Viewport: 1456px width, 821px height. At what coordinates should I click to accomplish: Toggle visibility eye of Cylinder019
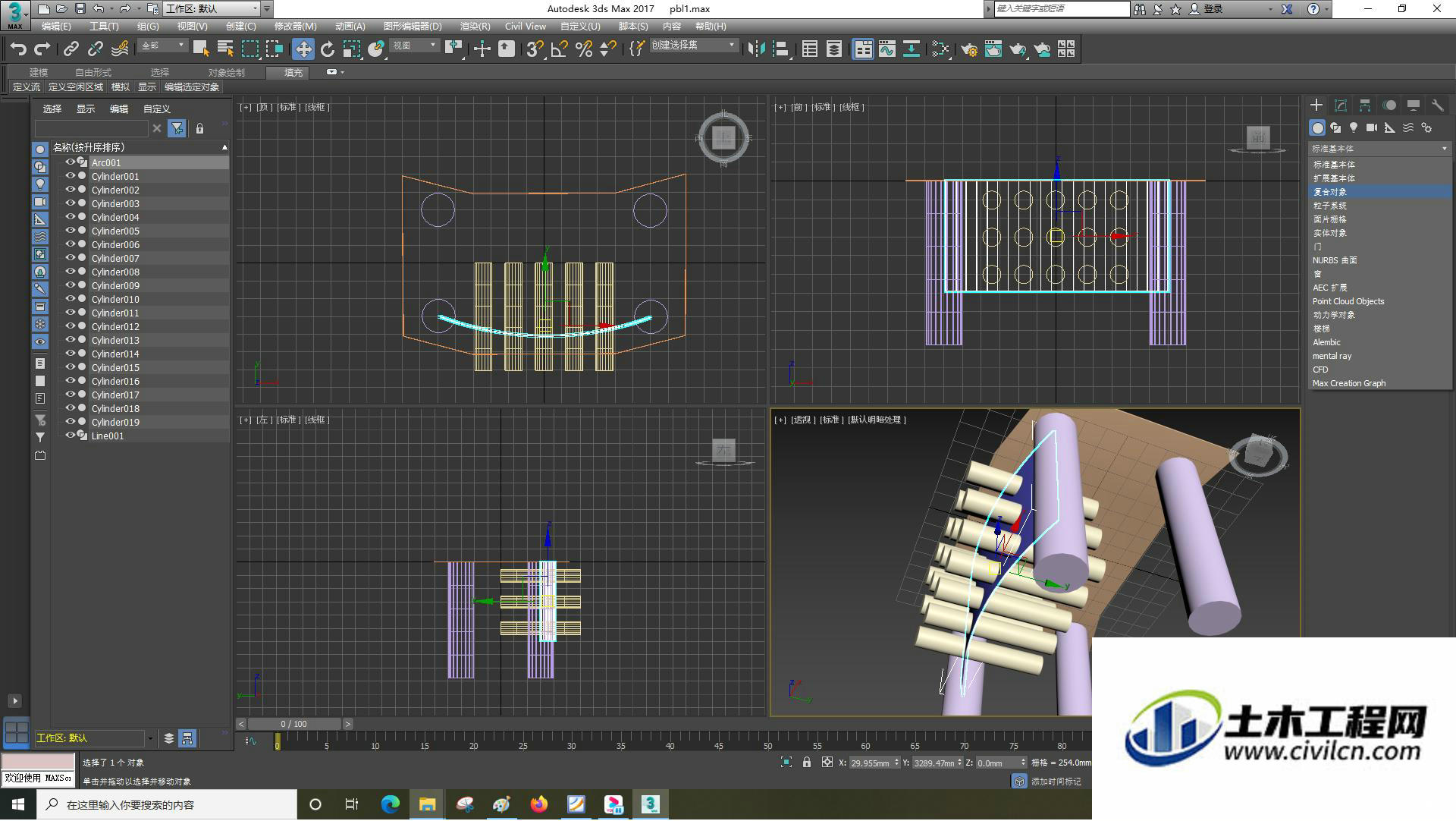coord(71,422)
